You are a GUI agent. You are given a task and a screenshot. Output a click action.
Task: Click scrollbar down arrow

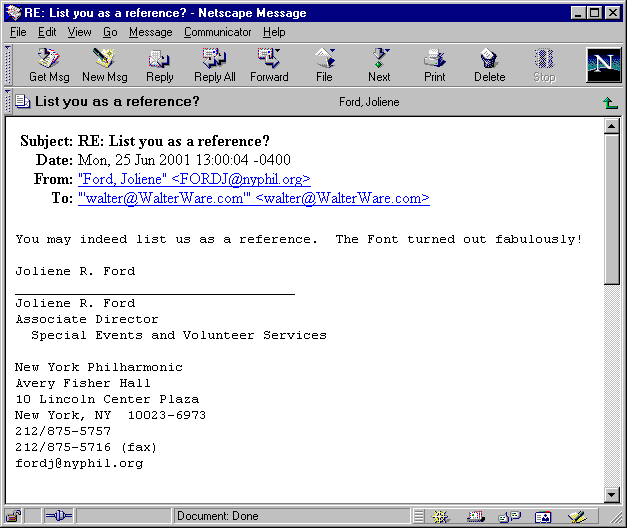(611, 495)
